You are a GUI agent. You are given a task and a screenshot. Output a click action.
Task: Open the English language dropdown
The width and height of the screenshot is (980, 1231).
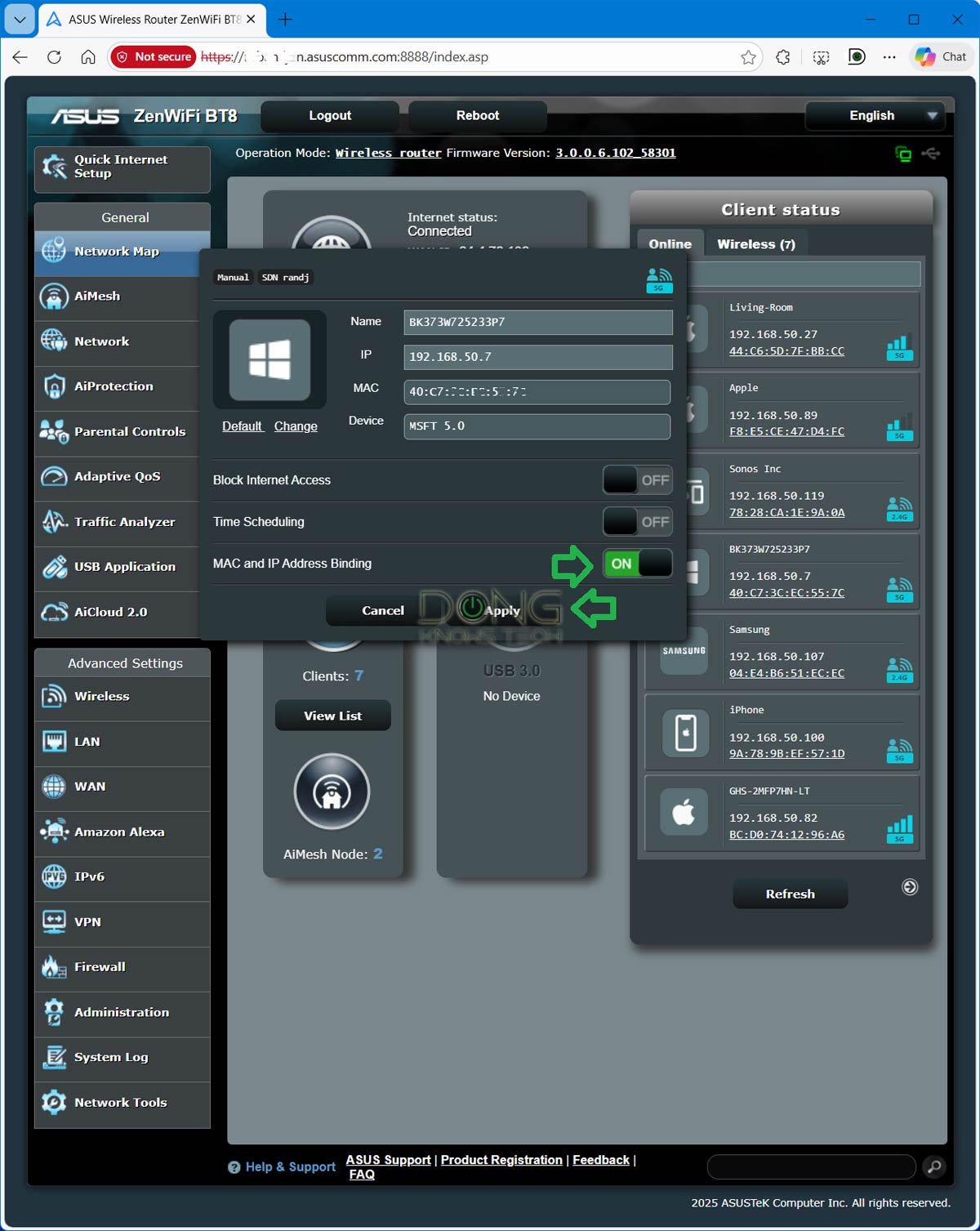[x=874, y=115]
